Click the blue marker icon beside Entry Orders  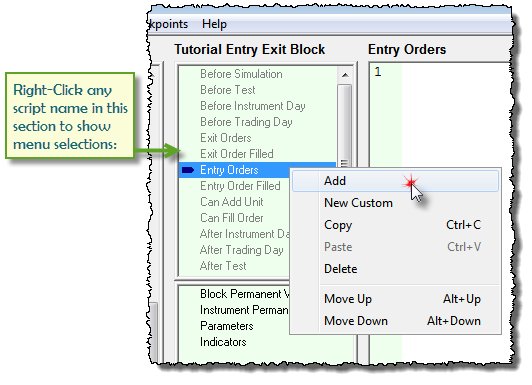coord(188,170)
